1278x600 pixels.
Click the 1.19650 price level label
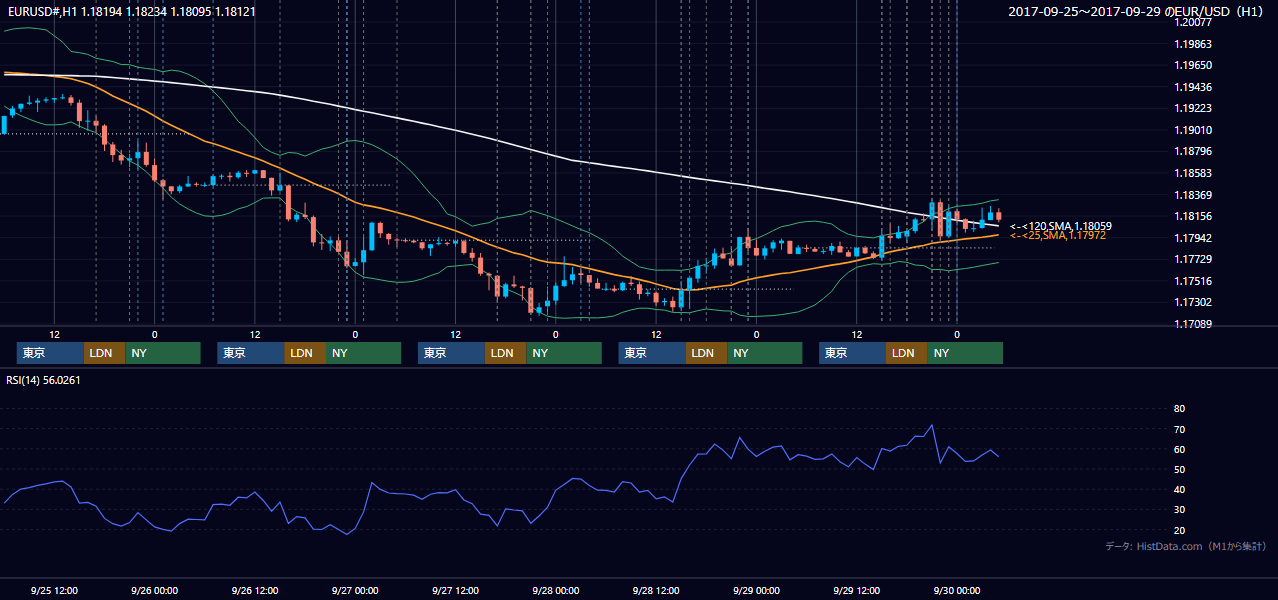click(x=1193, y=65)
